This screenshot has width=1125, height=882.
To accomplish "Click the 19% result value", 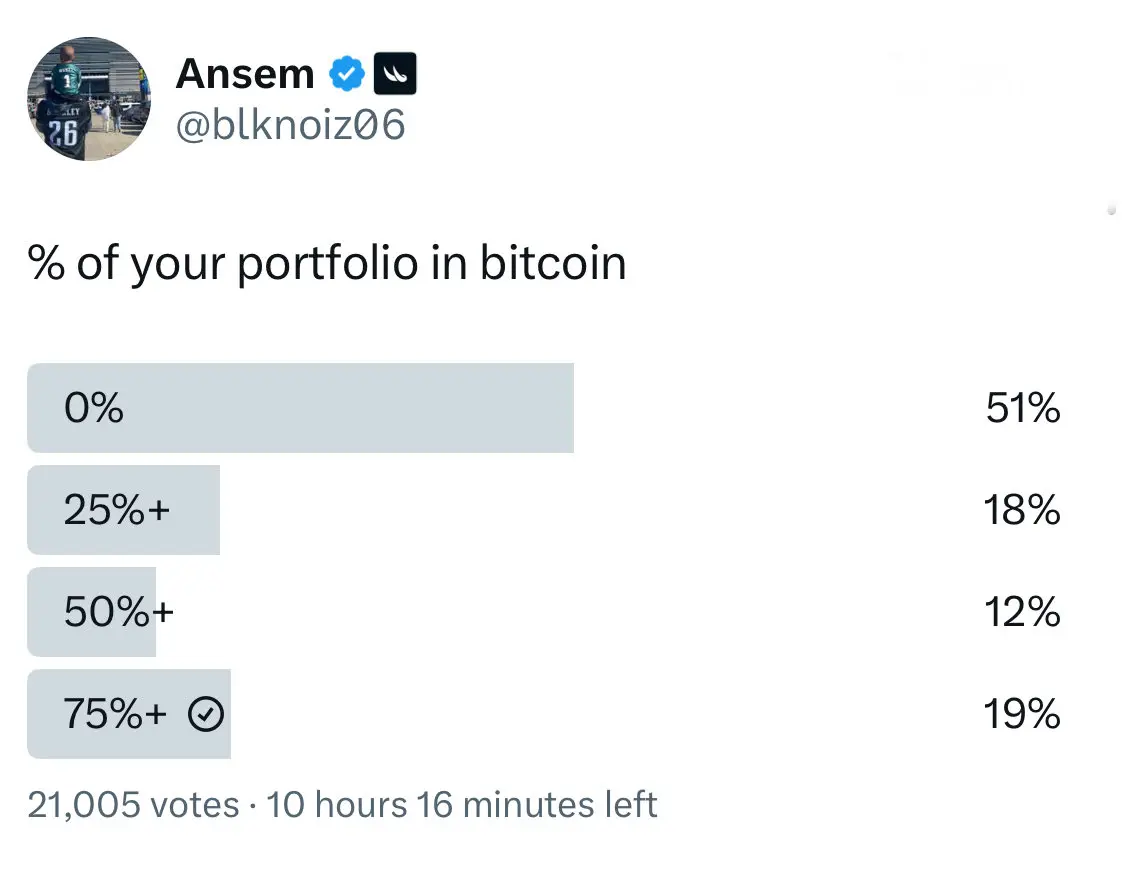I will pos(1022,713).
